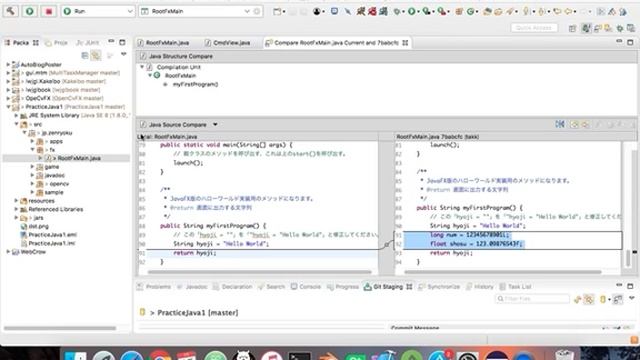The width and height of the screenshot is (640, 360).
Task: Expand the WebCrow project
Action: (x=8, y=252)
